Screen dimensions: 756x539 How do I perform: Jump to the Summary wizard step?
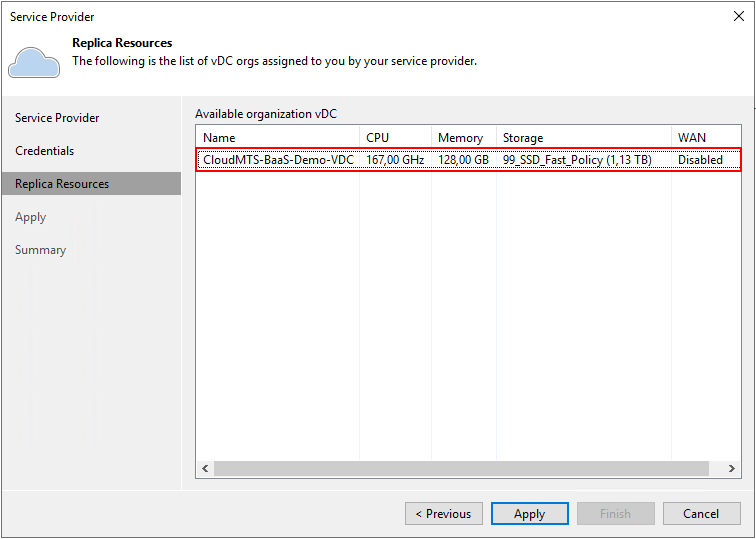(41, 250)
